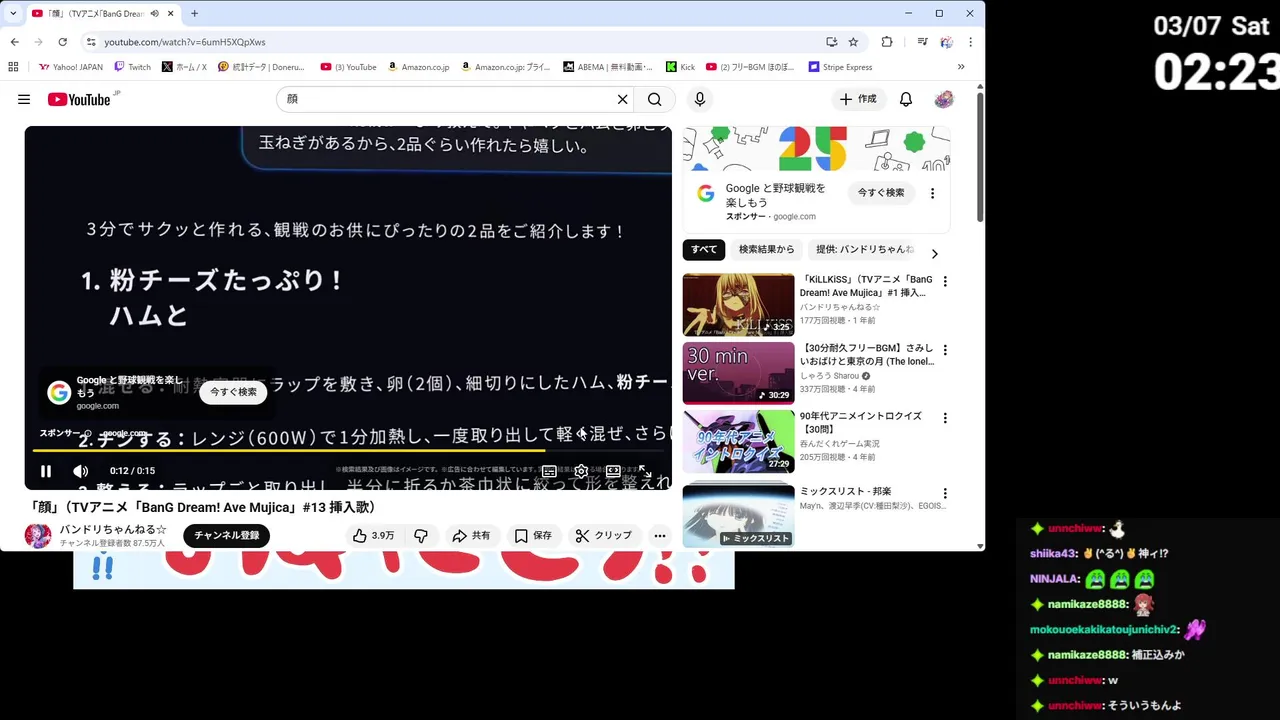Open YouTube notifications bell
Viewport: 1280px width, 720px height.
point(906,99)
